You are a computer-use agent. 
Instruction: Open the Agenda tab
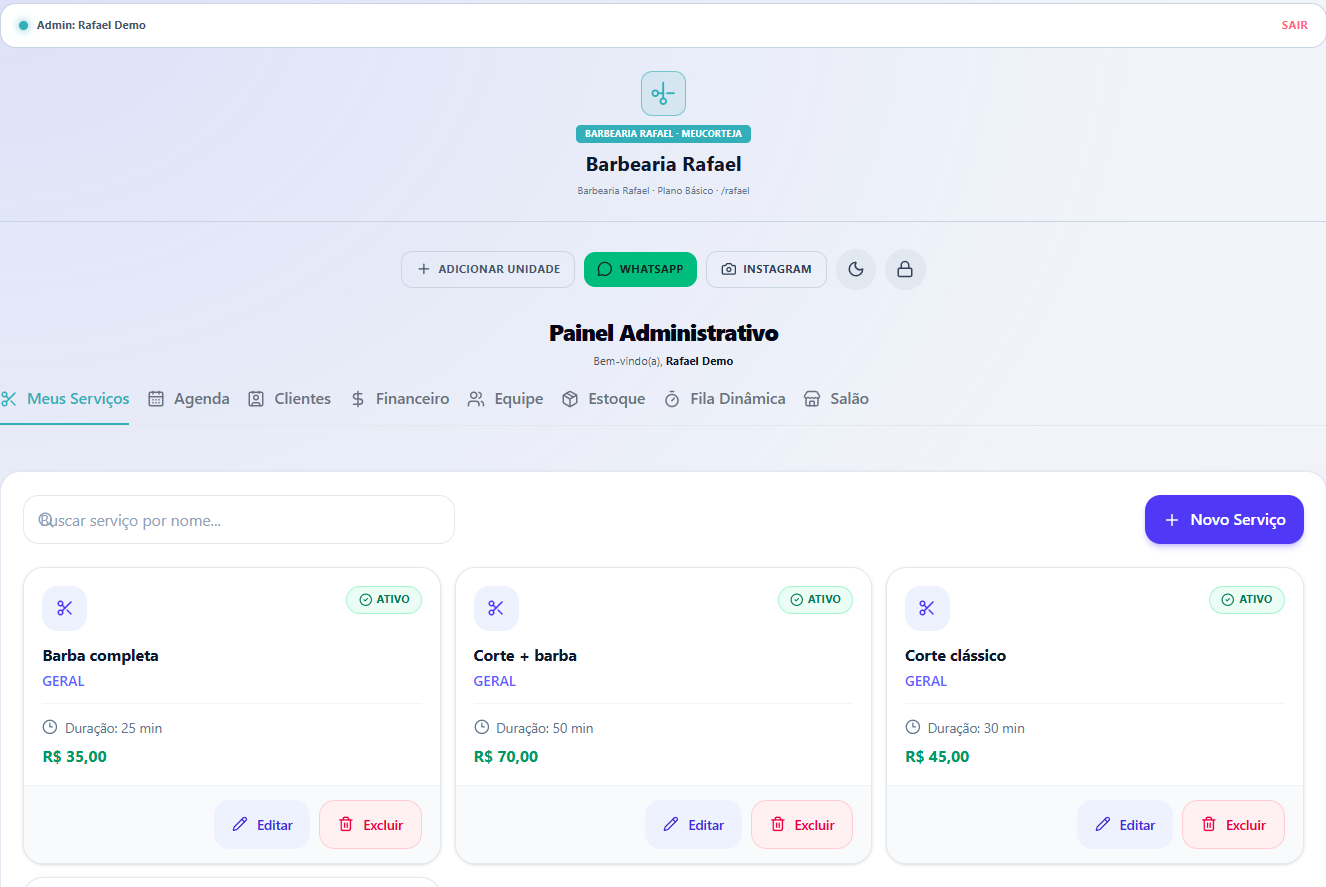[x=188, y=399]
